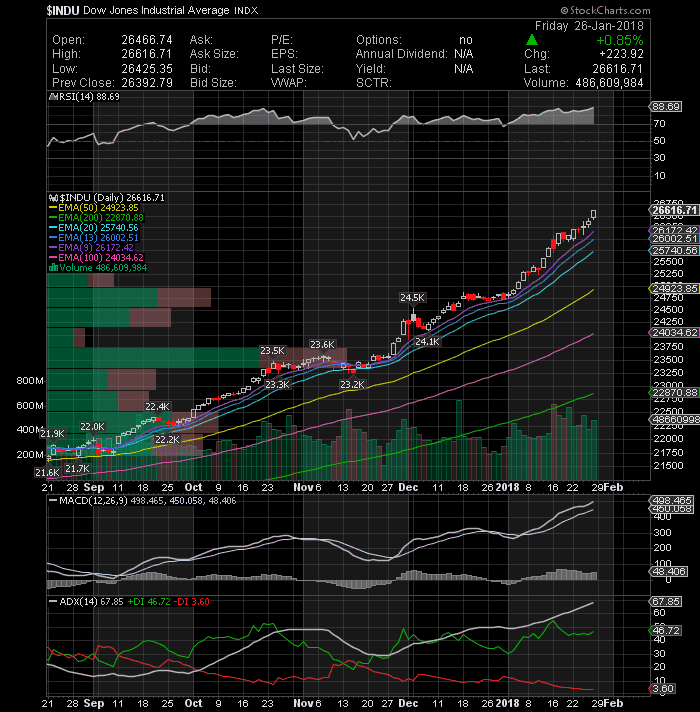Click the green 22870.88 axis tag
This screenshot has height=712, width=700.
pos(675,392)
